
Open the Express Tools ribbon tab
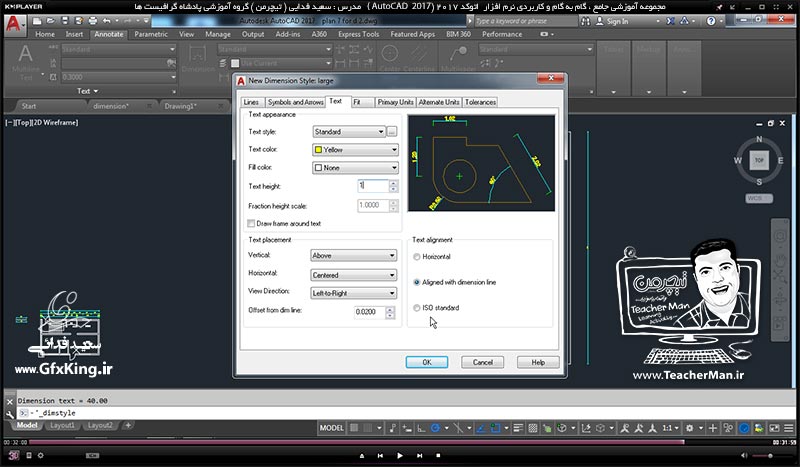[358, 34]
